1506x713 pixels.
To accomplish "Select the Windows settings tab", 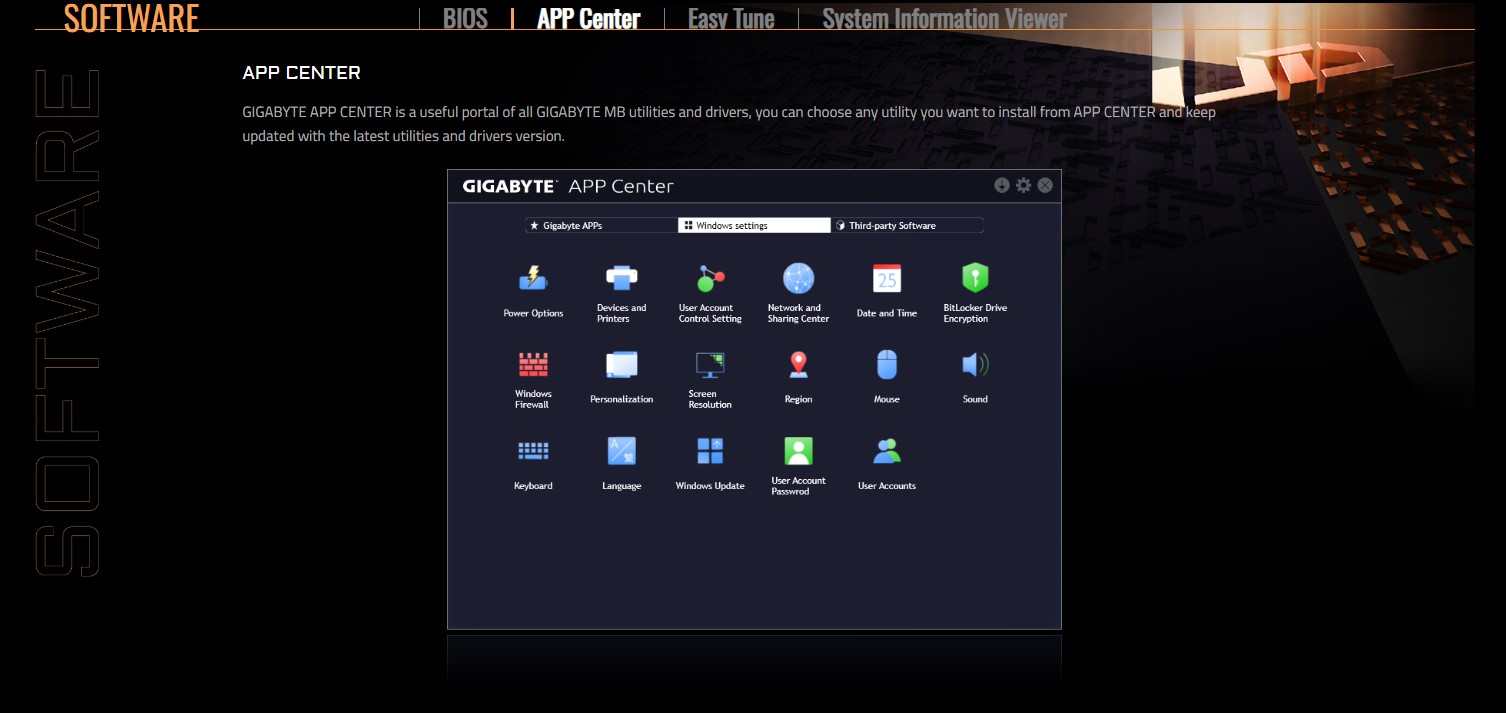I will pos(754,225).
